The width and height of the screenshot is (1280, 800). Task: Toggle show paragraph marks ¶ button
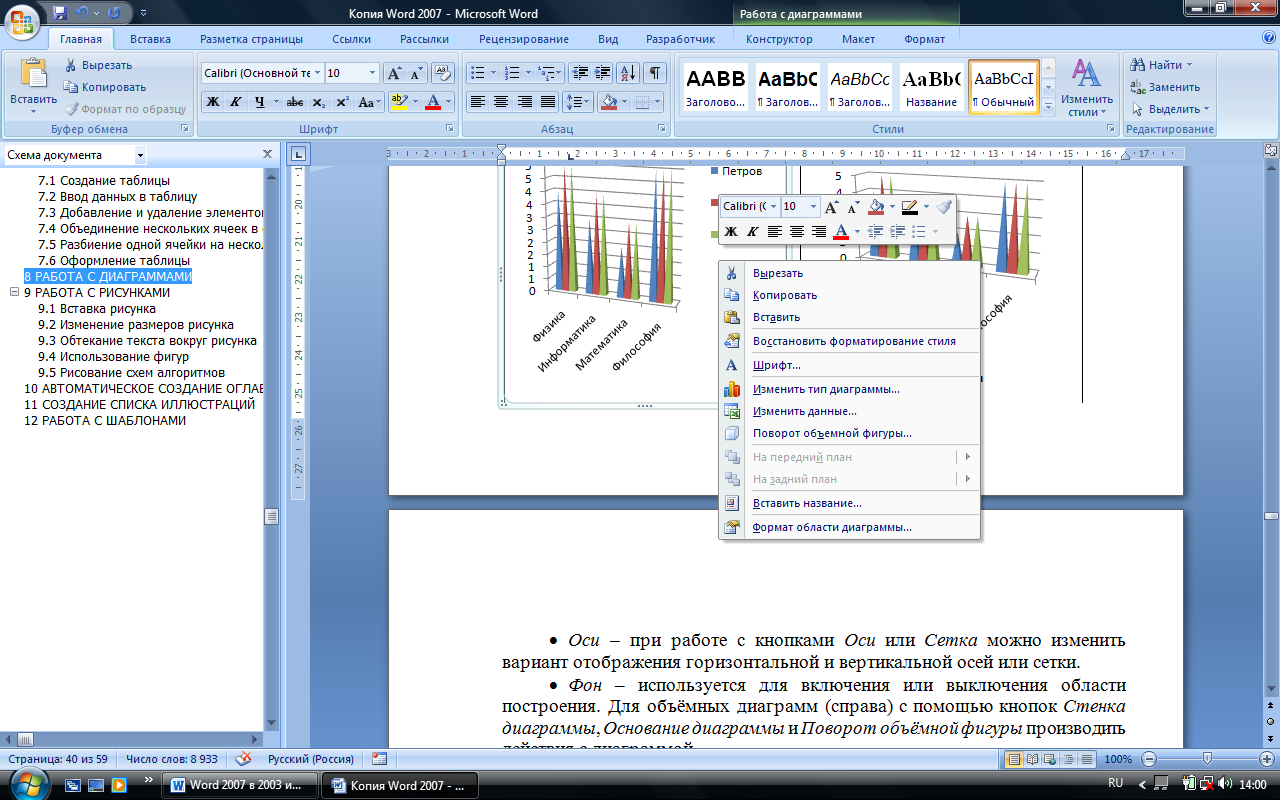655,73
